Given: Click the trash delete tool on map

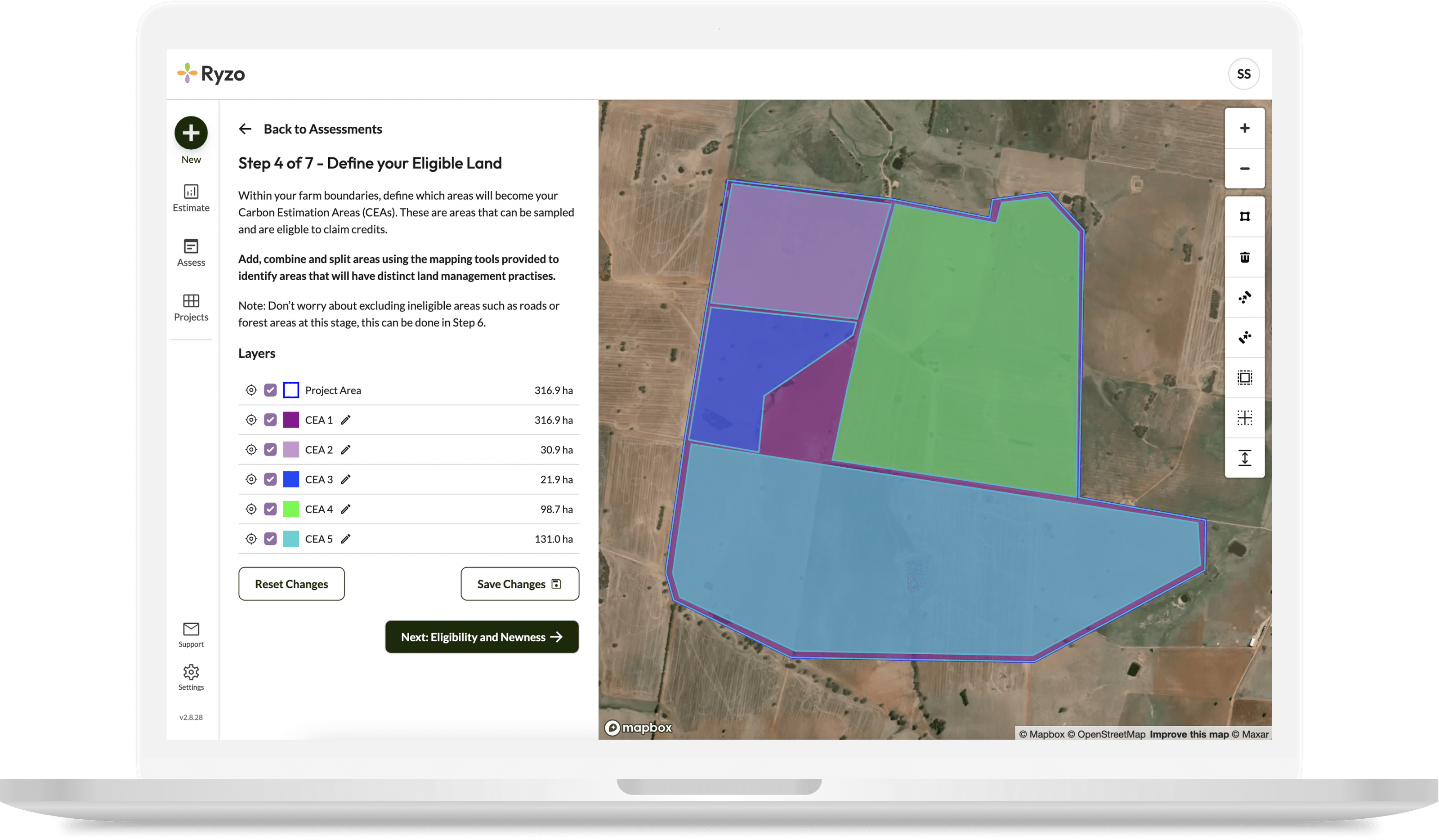Looking at the screenshot, I should tap(1244, 257).
